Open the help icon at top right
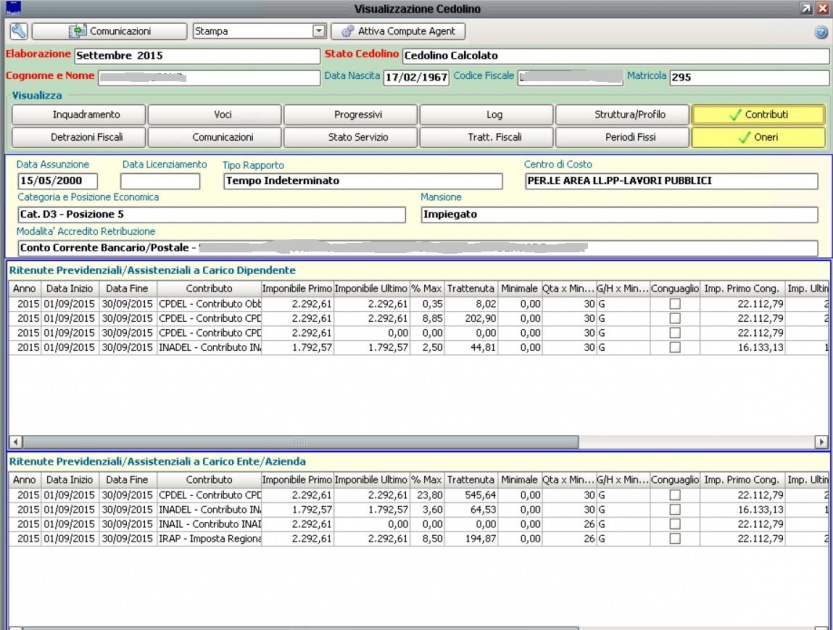Image resolution: width=833 pixels, height=630 pixels. tap(822, 32)
